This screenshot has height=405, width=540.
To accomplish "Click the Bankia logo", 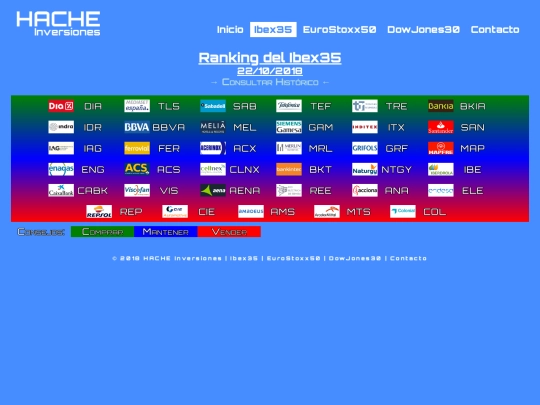I will click(441, 106).
